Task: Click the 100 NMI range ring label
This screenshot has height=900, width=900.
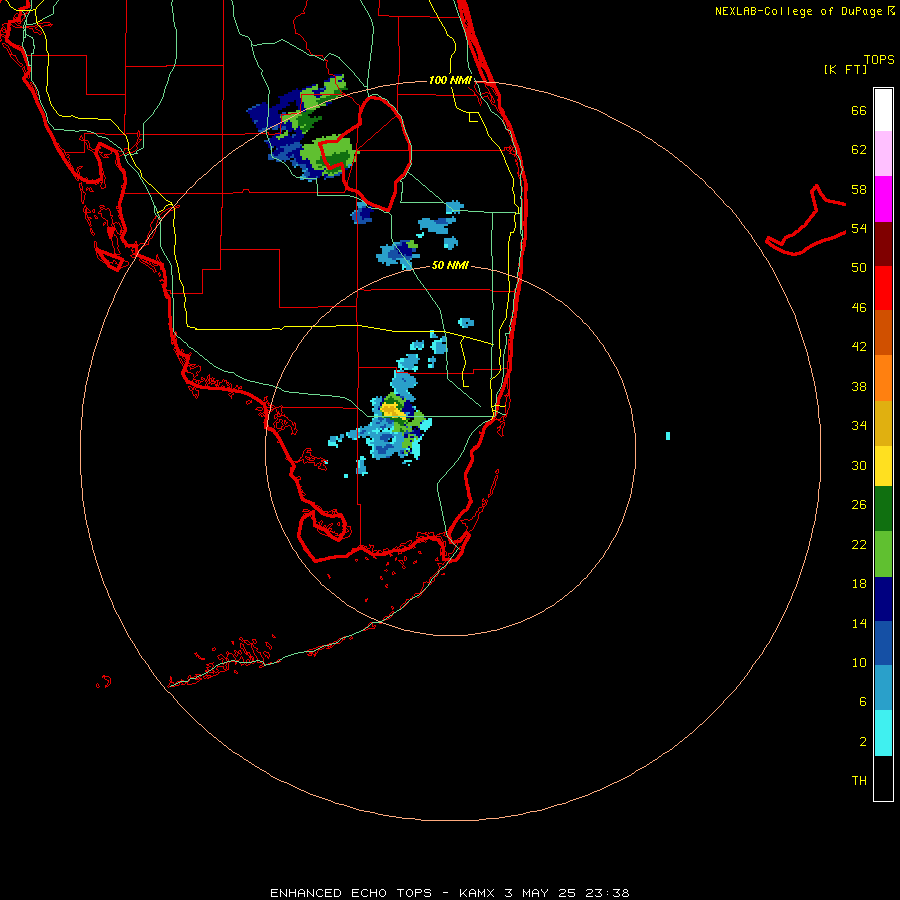Action: (450, 80)
